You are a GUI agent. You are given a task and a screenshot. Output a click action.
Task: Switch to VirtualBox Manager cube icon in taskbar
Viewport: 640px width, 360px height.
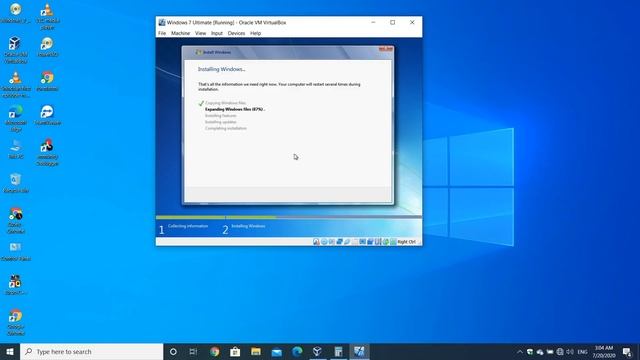coord(318,351)
